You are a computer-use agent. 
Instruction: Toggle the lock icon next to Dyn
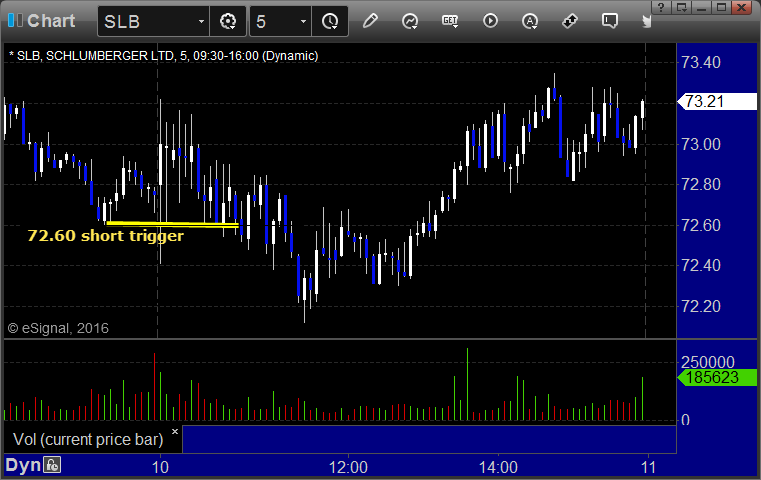(52, 465)
